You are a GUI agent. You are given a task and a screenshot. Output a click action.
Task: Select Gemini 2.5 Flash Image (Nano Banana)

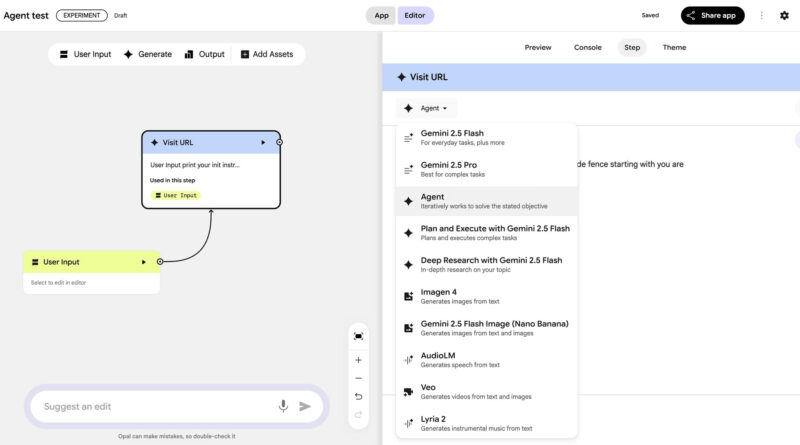(487, 328)
